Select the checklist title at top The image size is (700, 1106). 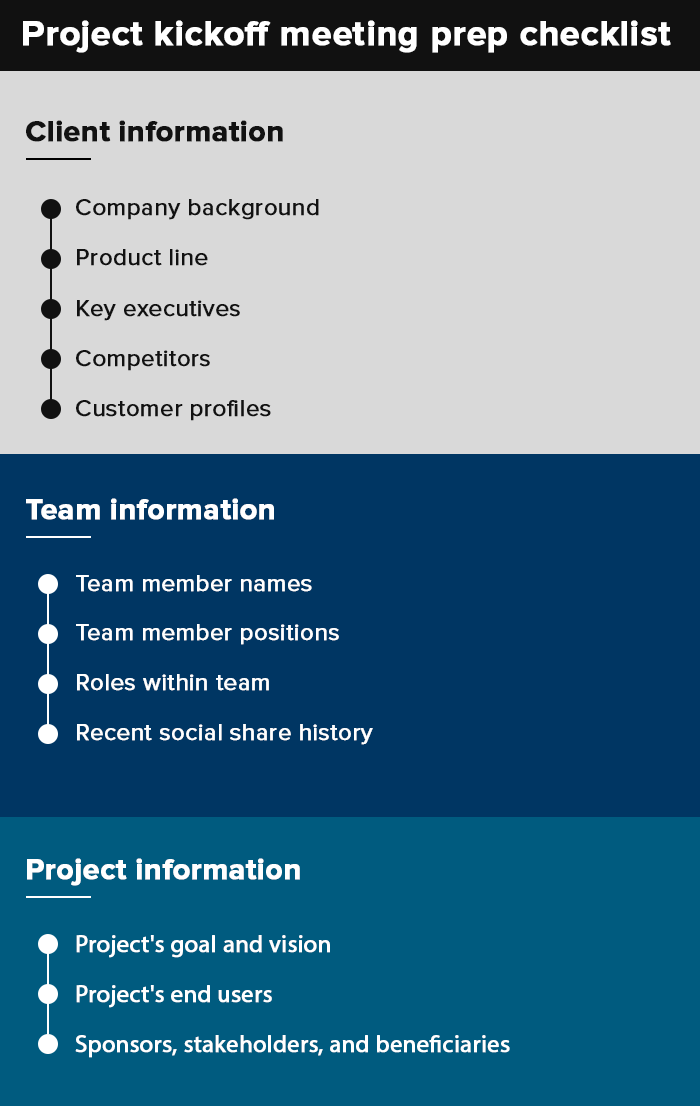pyautogui.click(x=346, y=35)
